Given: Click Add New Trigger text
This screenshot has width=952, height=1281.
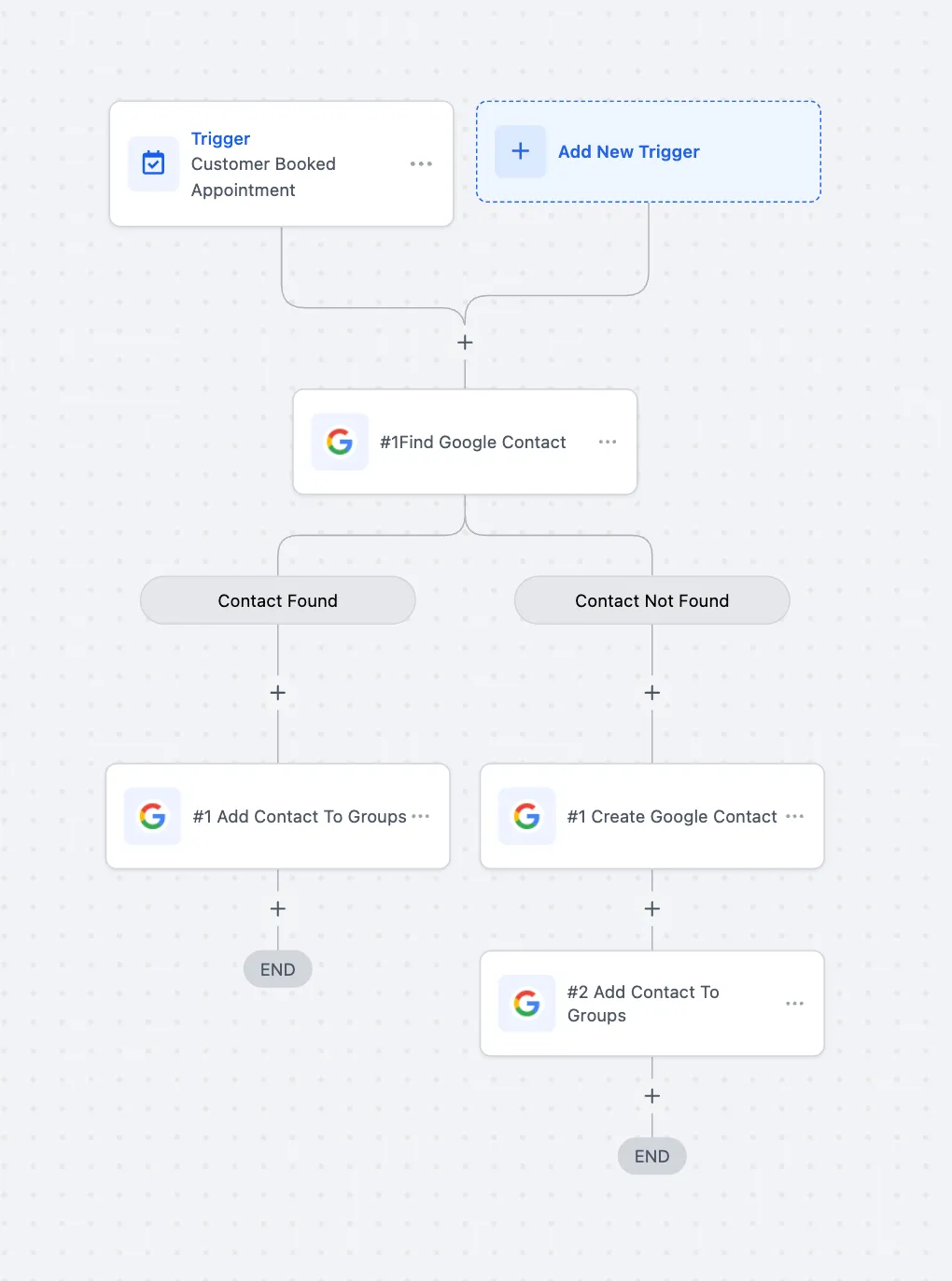Looking at the screenshot, I should pos(629,151).
